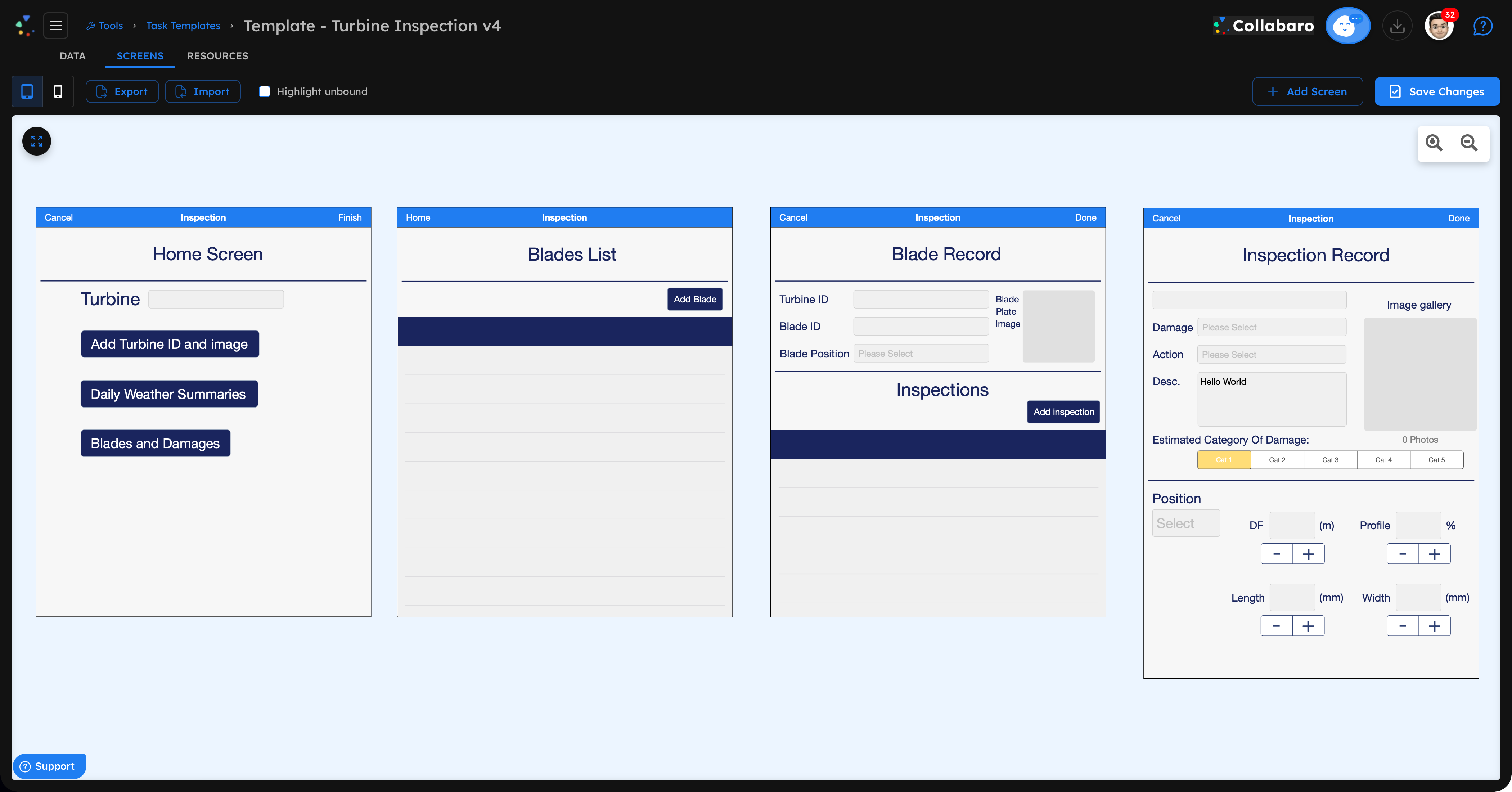The height and width of the screenshot is (792, 1512).
Task: Select the tablet preview icon
Action: pyautogui.click(x=27, y=91)
